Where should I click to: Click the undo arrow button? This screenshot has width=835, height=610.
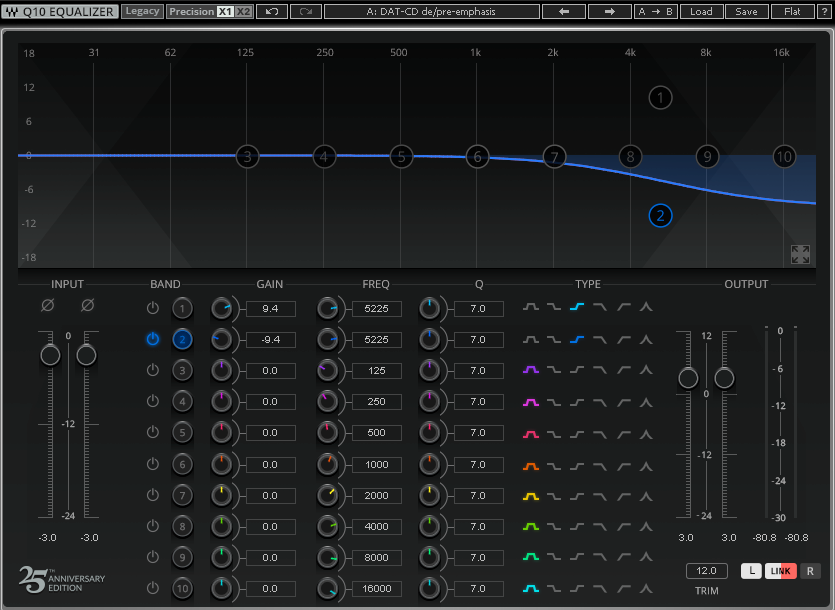(272, 11)
